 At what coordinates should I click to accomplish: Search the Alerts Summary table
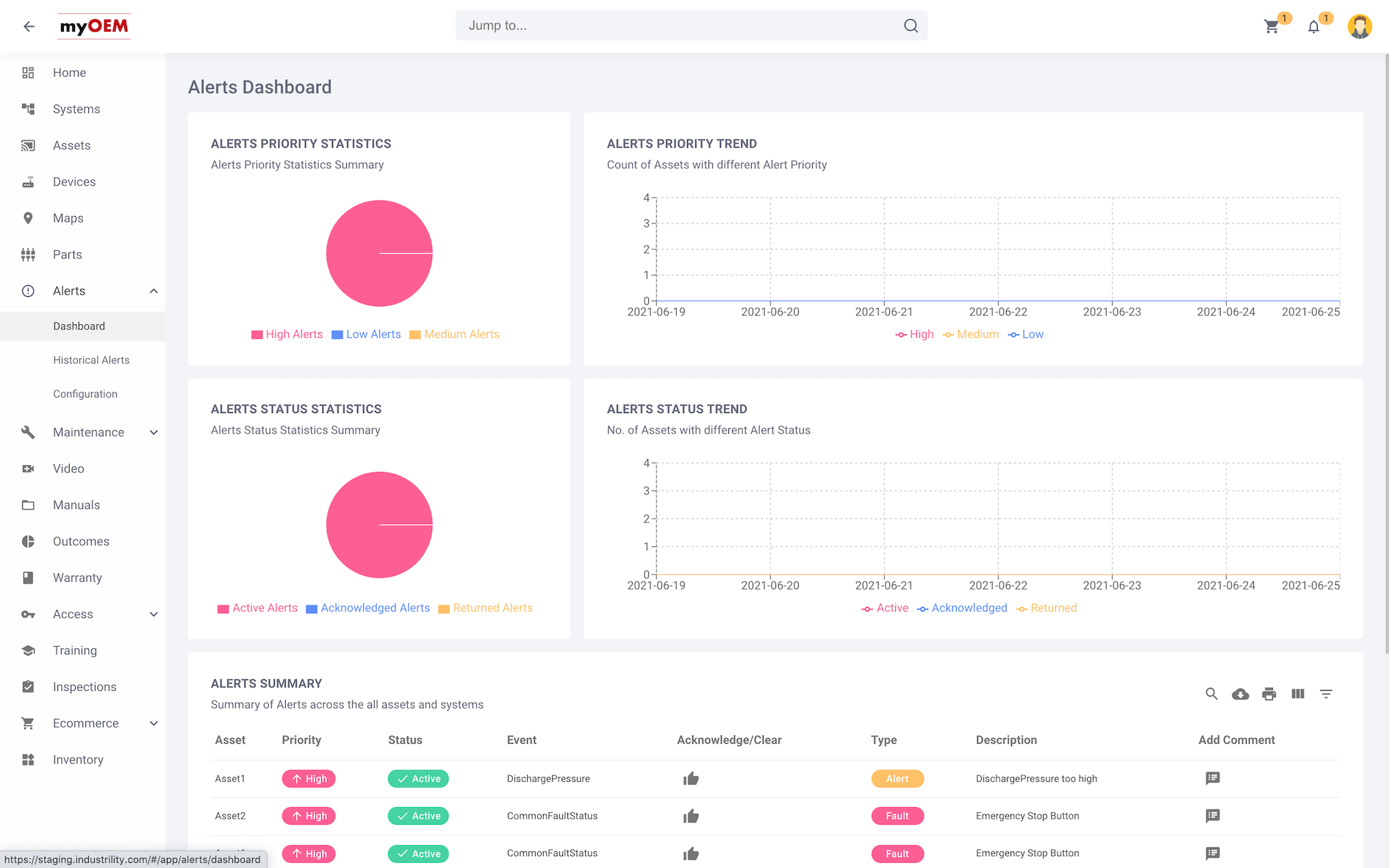[x=1212, y=694]
